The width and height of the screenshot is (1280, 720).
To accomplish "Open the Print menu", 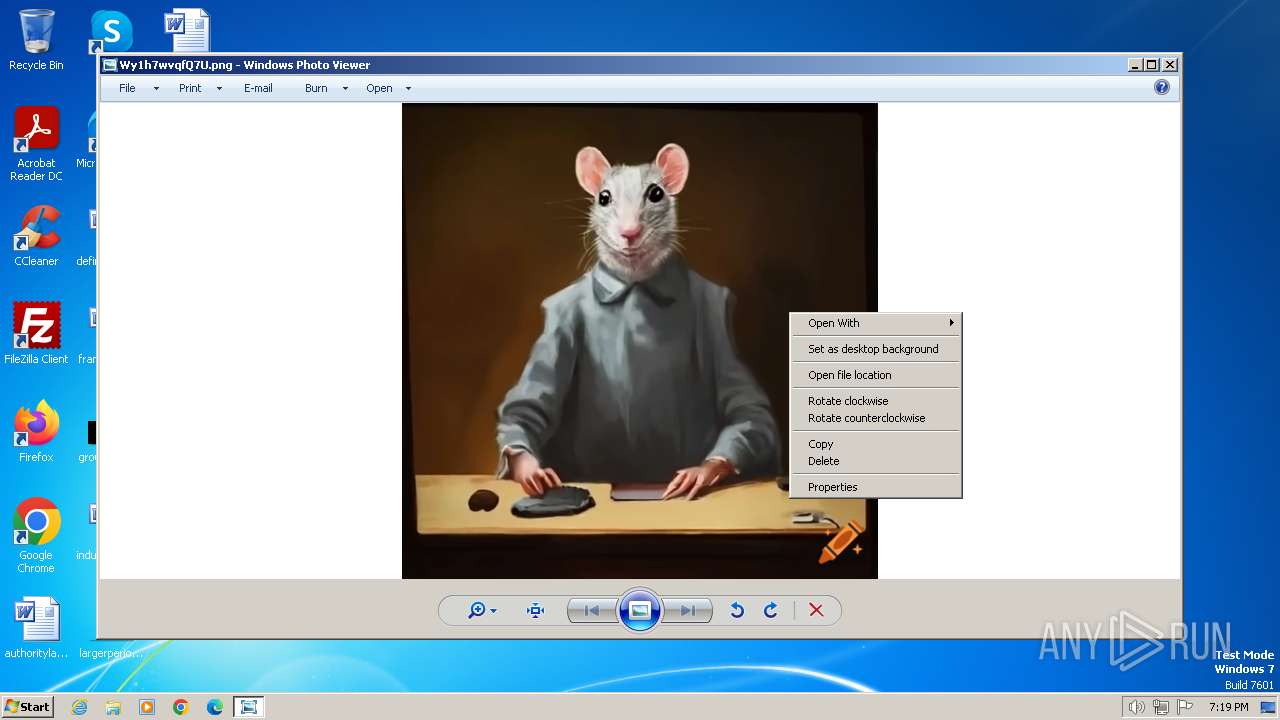I will [x=190, y=88].
